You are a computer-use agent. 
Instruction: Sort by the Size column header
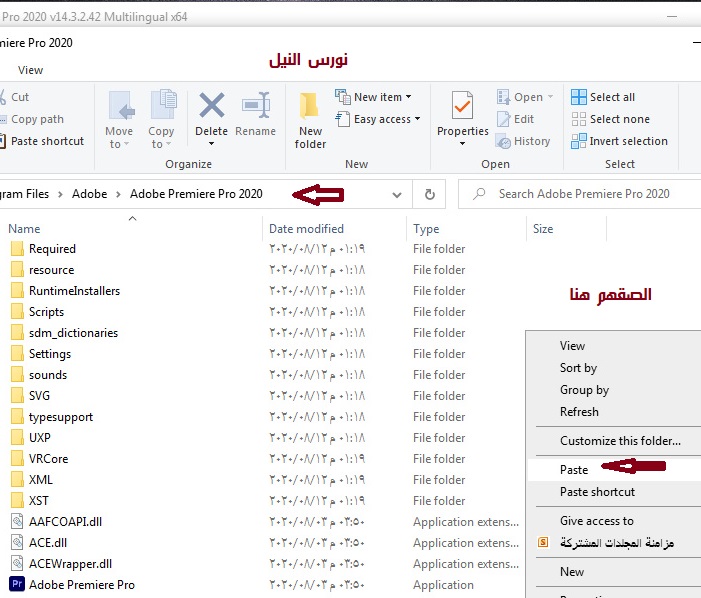click(543, 229)
